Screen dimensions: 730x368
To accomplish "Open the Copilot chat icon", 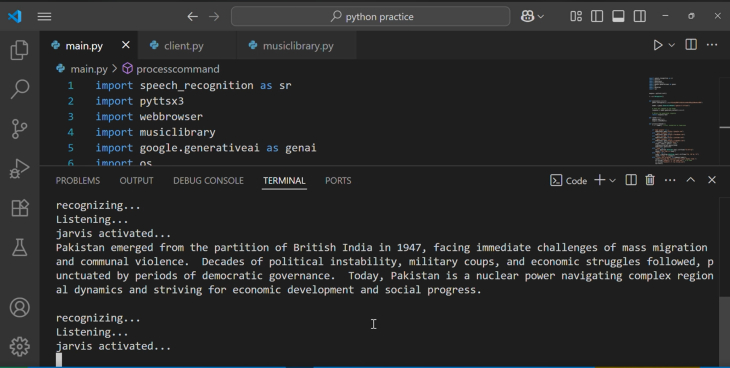I will click(x=527, y=16).
